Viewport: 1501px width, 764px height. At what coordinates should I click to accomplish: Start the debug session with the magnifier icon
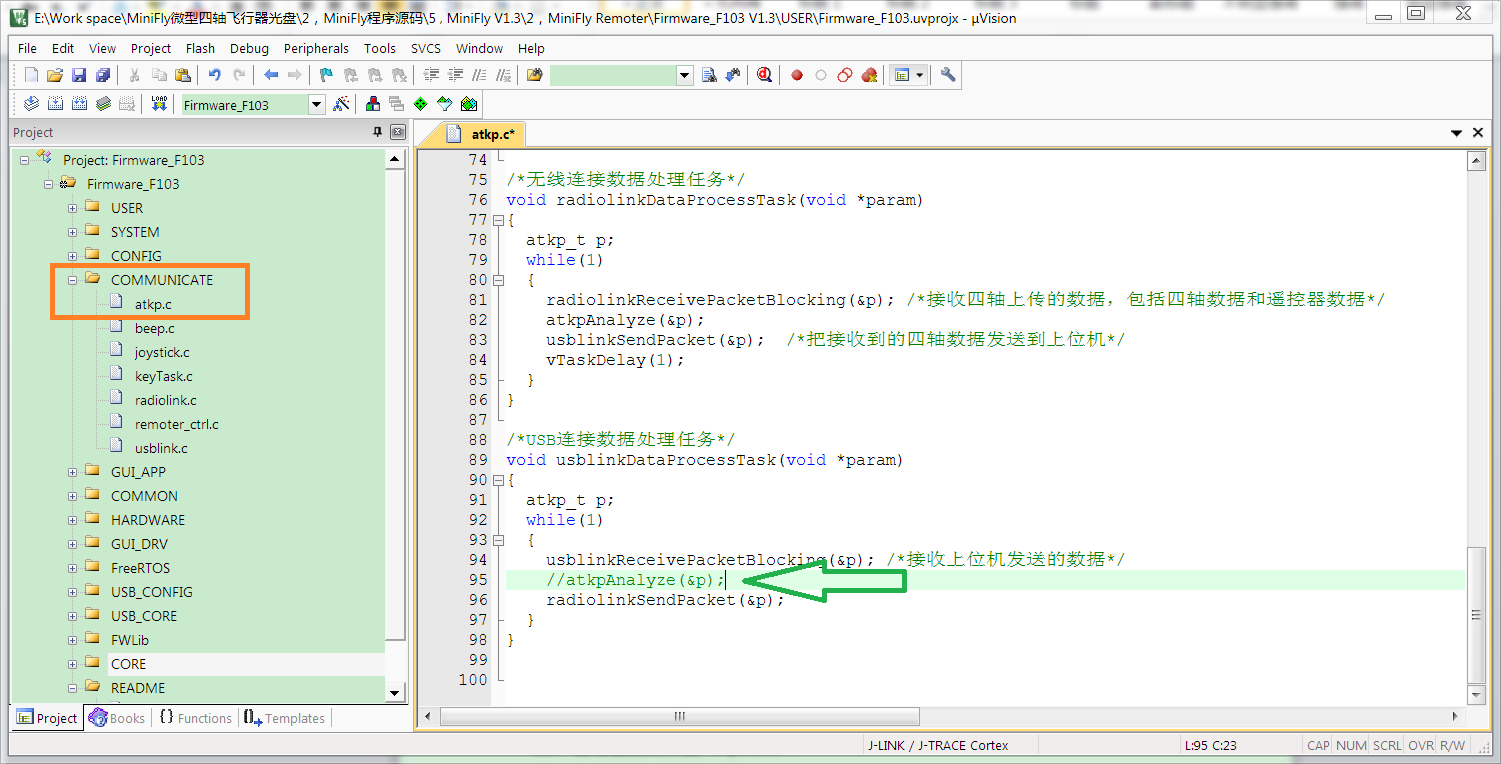coord(765,75)
